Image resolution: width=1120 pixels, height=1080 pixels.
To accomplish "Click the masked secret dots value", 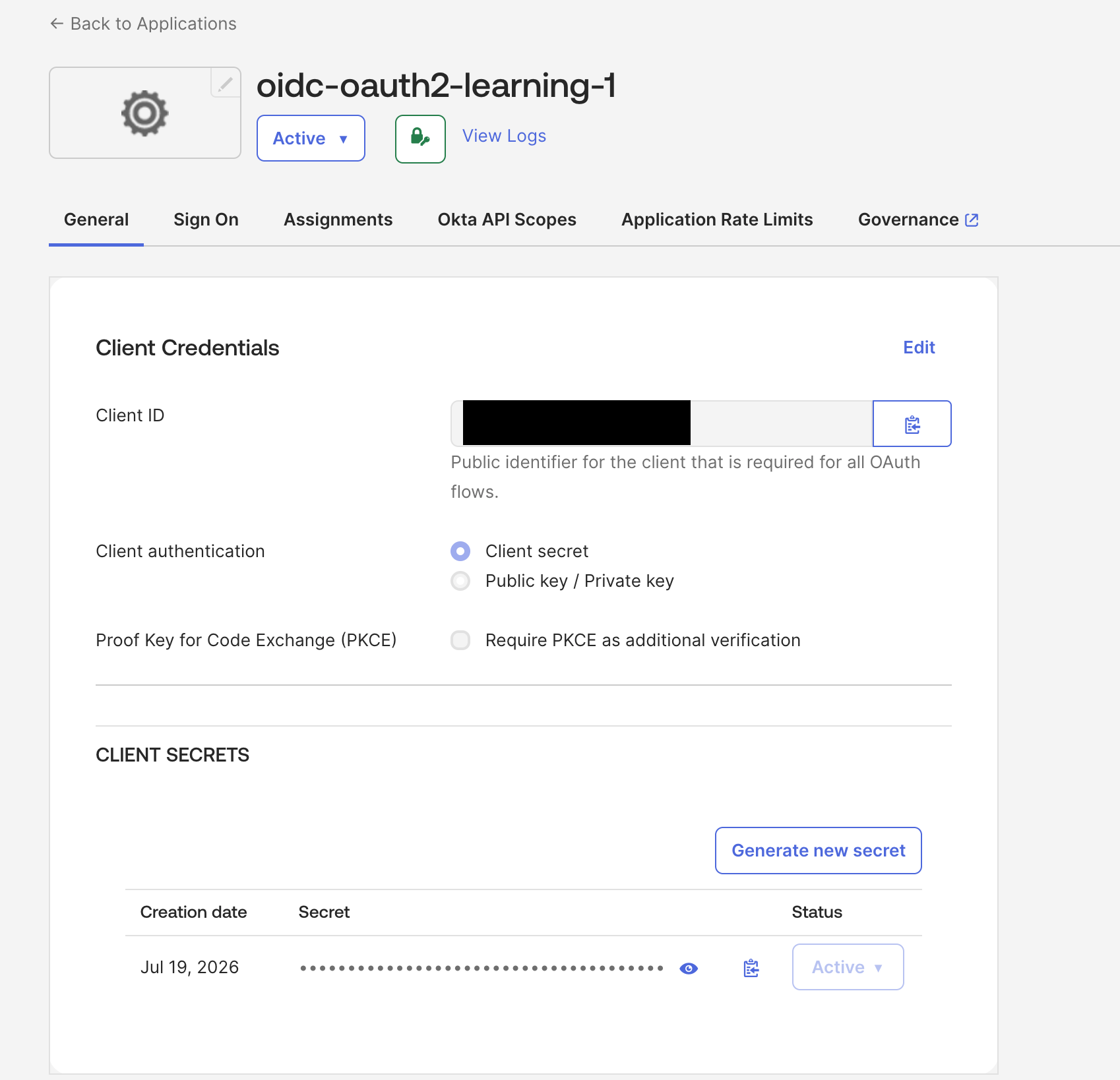I will click(x=482, y=968).
